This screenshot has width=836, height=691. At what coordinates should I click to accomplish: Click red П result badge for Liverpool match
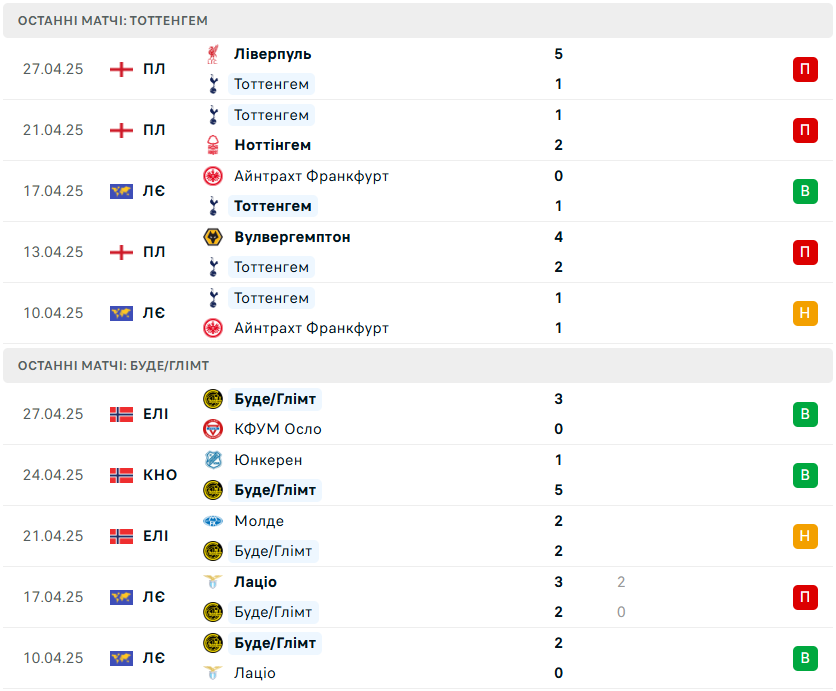pos(805,69)
